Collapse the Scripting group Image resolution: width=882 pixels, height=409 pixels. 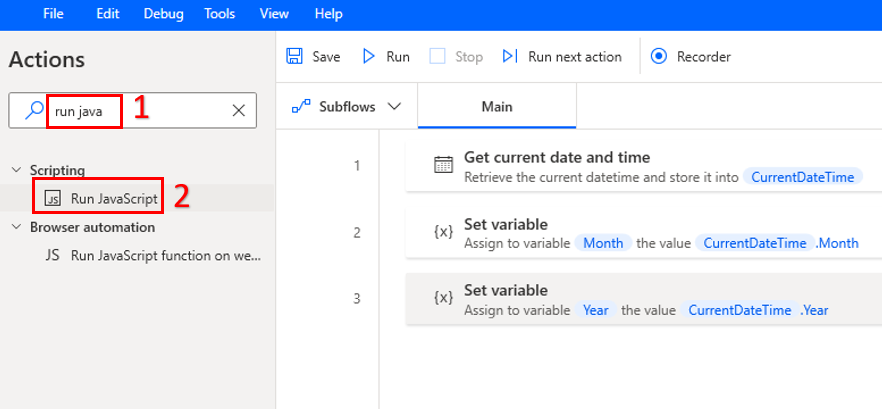(x=15, y=170)
